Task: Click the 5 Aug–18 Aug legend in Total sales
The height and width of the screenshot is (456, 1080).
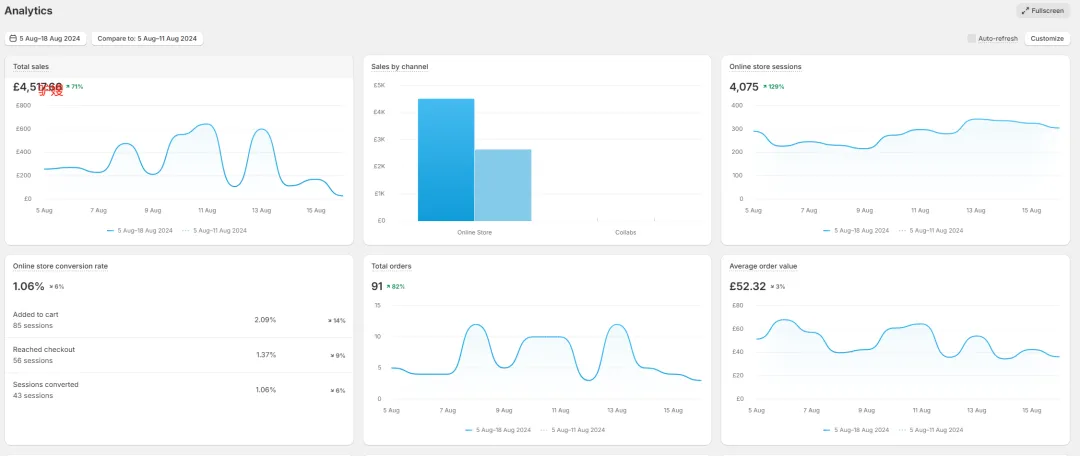Action: tap(139, 231)
